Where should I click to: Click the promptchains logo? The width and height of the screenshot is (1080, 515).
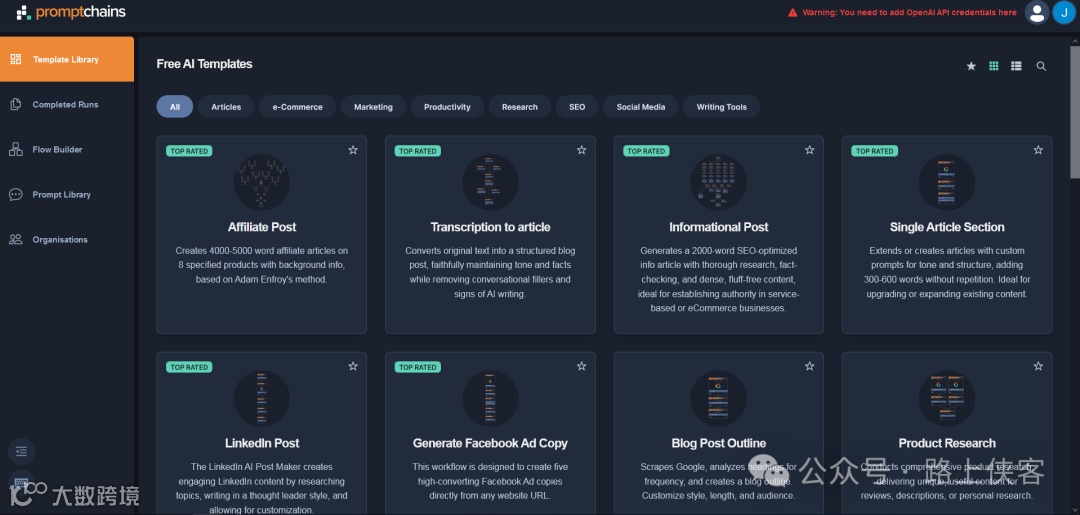click(71, 12)
